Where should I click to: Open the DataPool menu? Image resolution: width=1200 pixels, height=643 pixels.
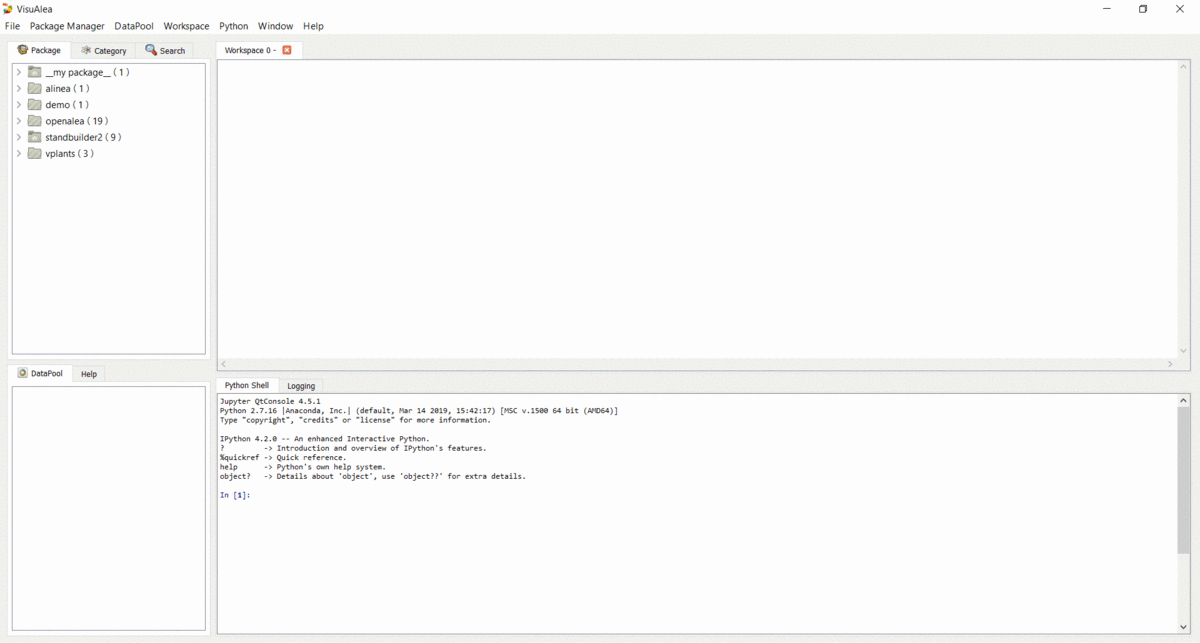(x=134, y=26)
